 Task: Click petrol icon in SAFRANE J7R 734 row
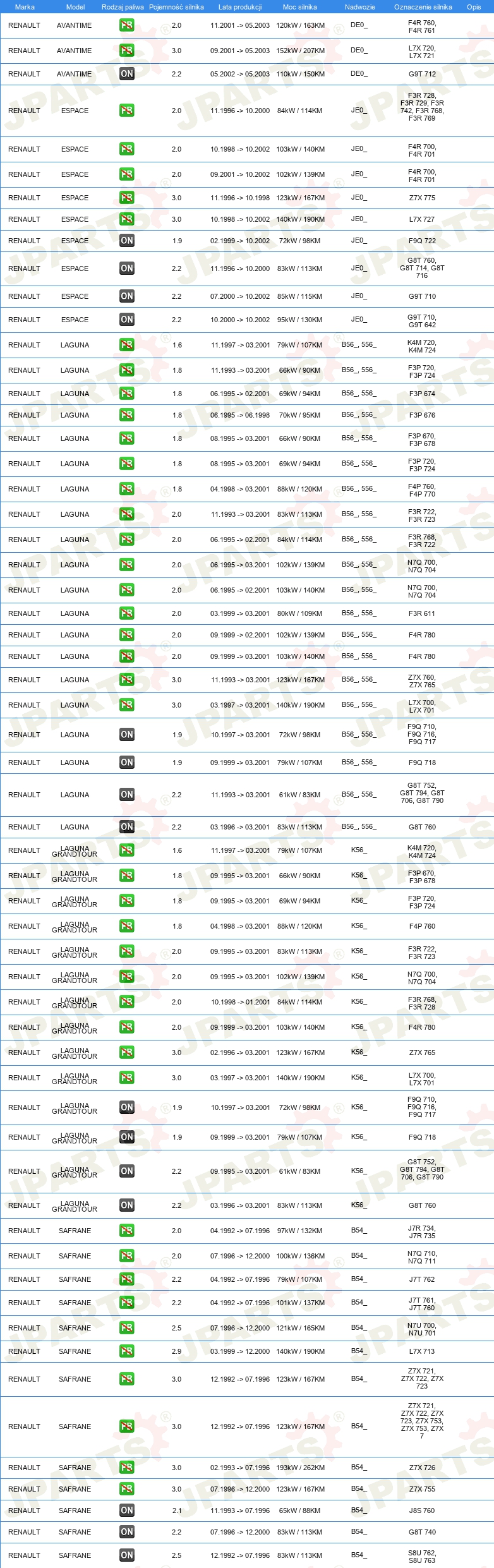pyautogui.click(x=127, y=1231)
